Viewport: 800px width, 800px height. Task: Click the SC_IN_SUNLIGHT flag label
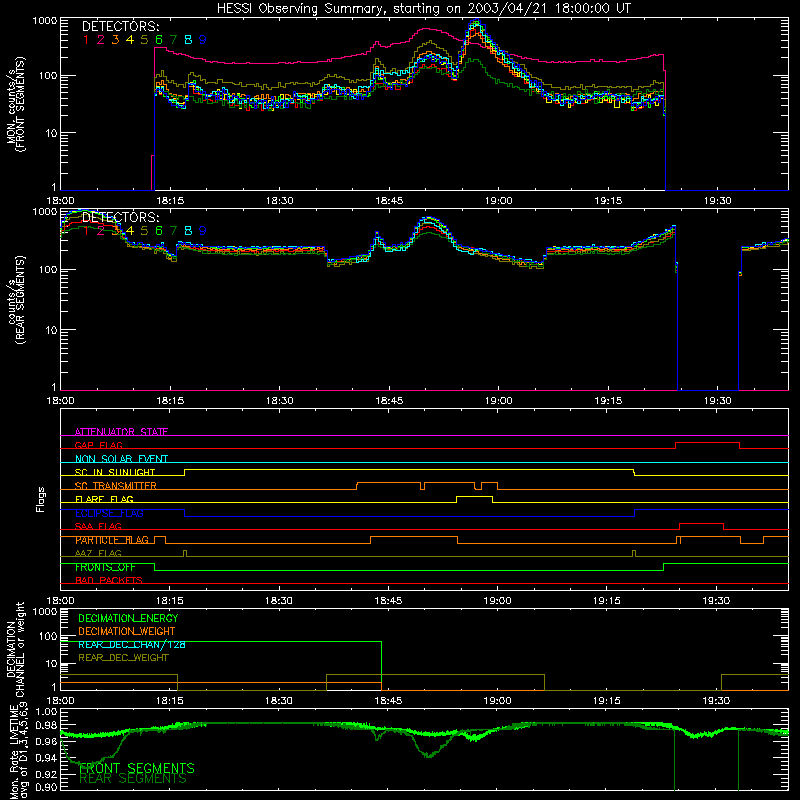(x=115, y=472)
